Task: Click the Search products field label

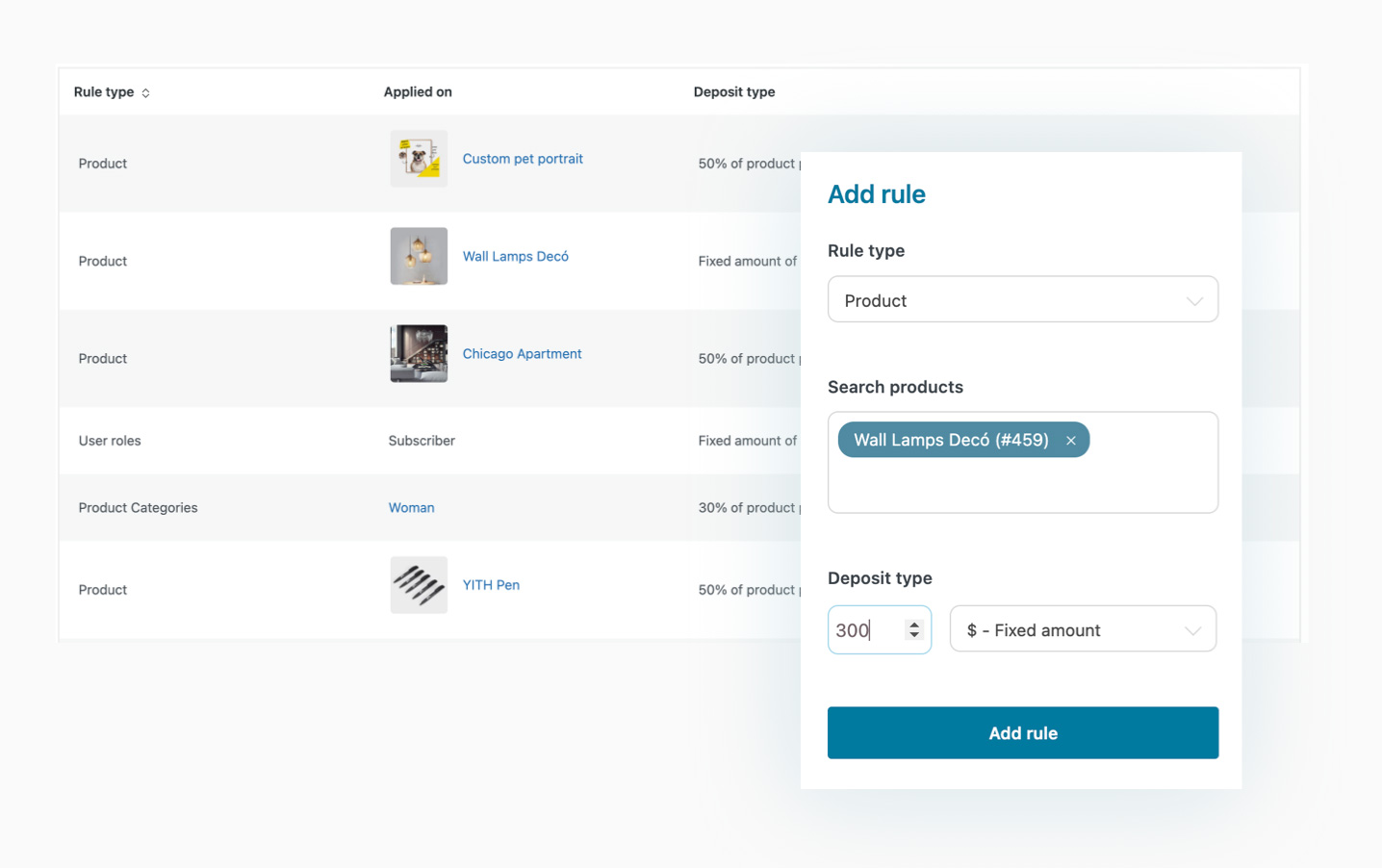Action: coord(895,387)
